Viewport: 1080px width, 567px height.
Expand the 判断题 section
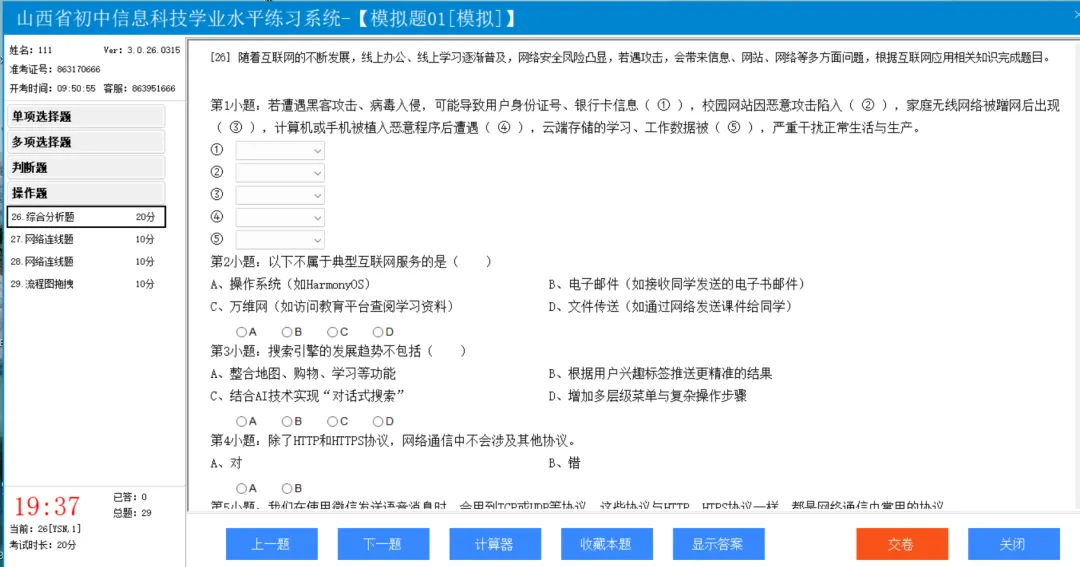[x=86, y=167]
